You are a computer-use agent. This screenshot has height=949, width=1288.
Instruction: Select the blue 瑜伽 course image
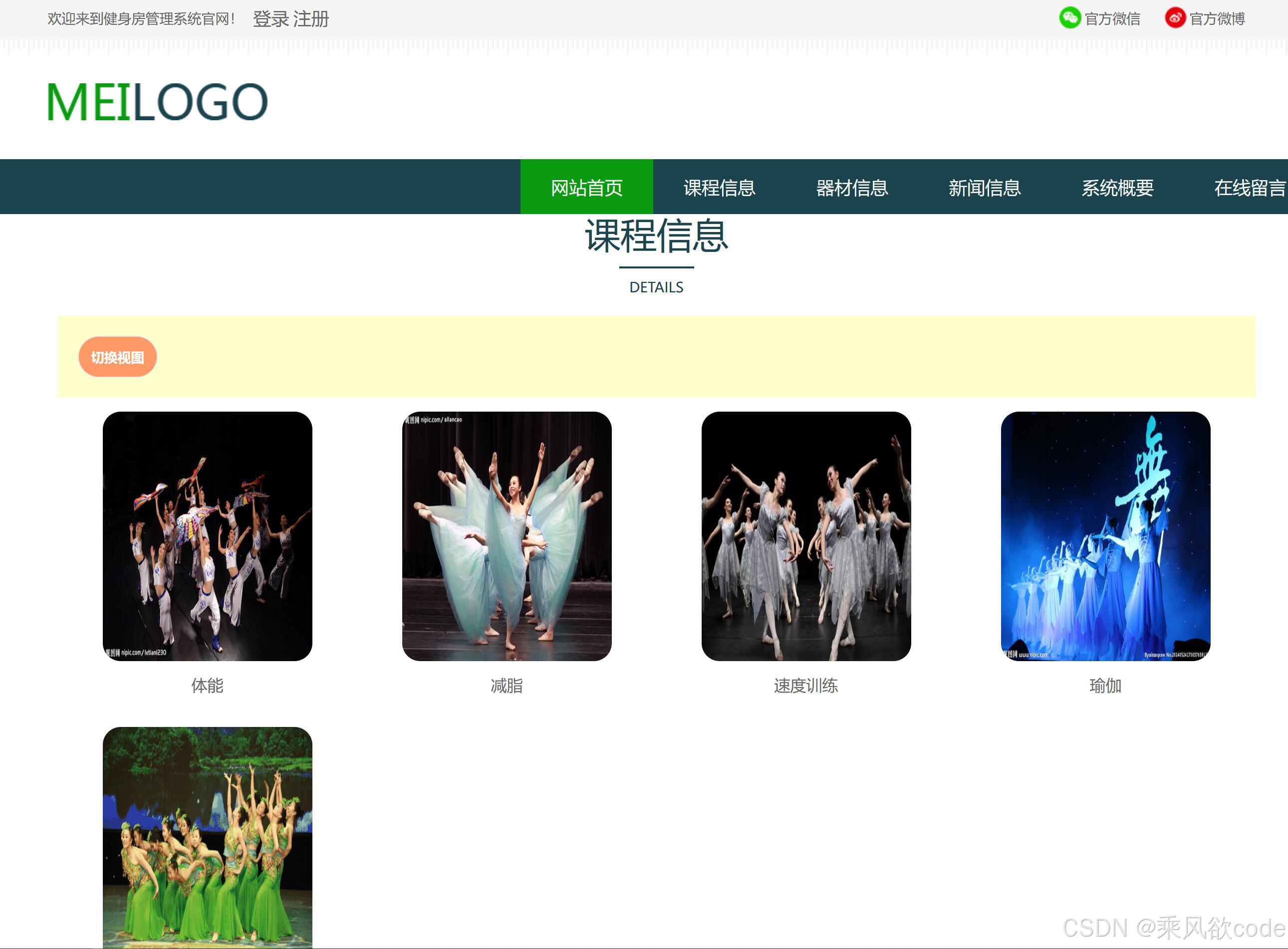(x=1105, y=535)
